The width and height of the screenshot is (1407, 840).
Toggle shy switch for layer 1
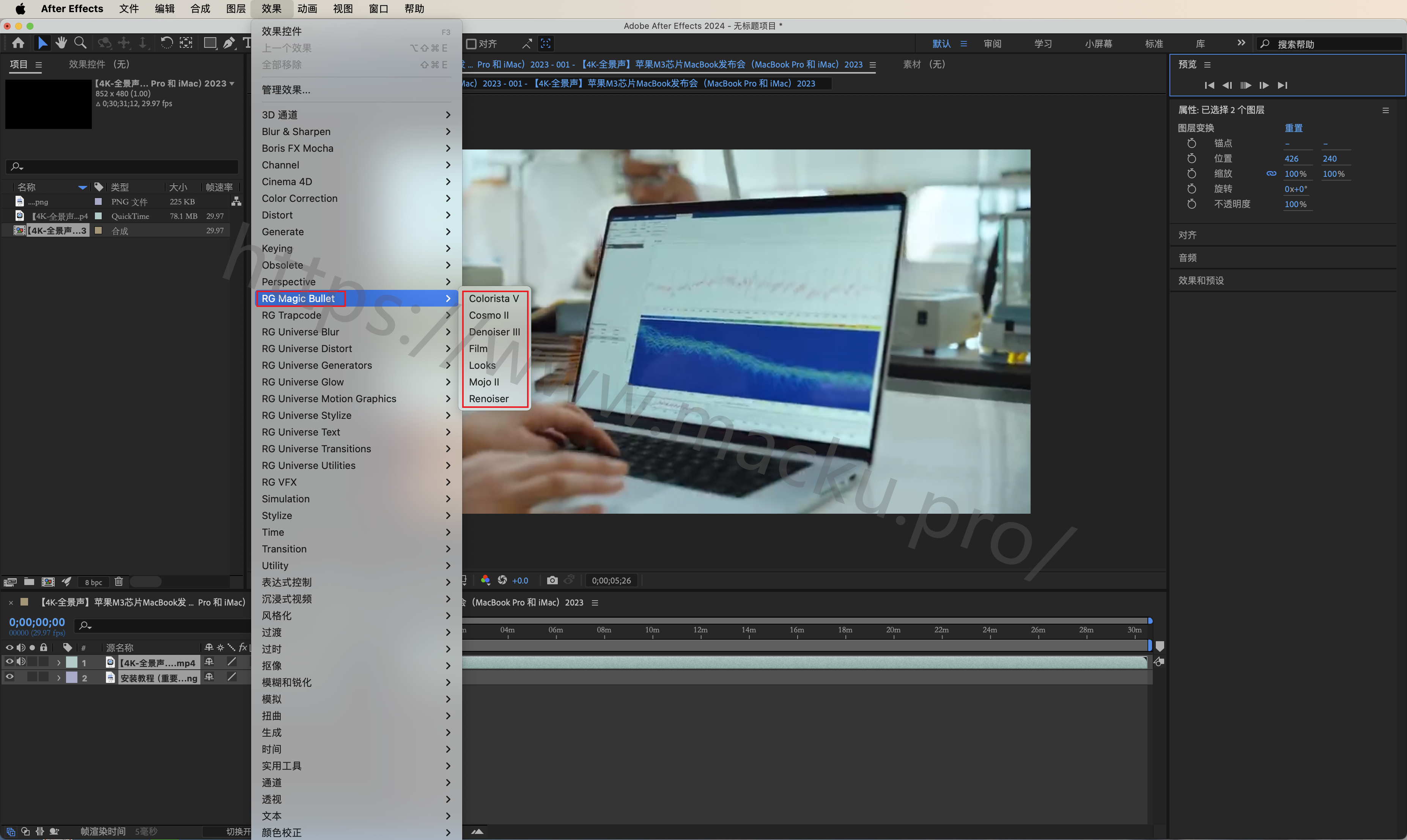click(x=209, y=662)
